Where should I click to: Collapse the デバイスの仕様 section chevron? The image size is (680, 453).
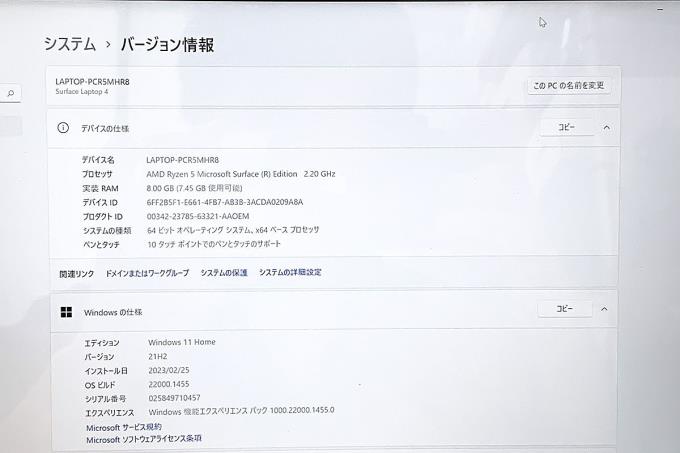click(x=607, y=127)
